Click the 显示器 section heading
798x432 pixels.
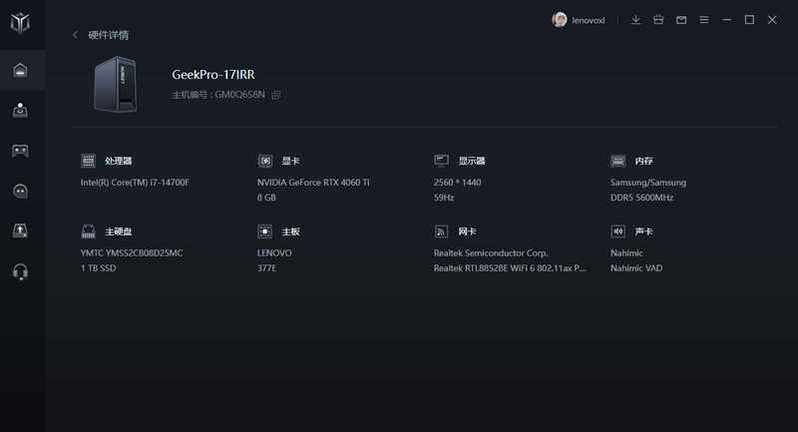(x=472, y=161)
